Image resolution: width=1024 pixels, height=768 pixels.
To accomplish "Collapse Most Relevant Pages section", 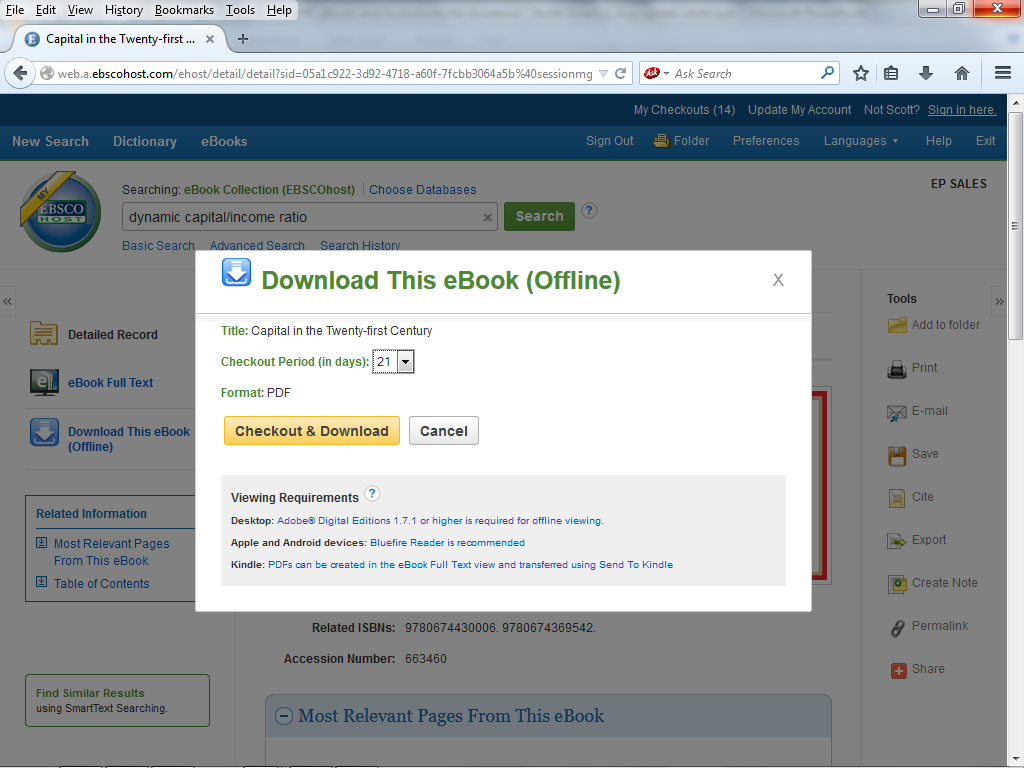I will (x=283, y=716).
